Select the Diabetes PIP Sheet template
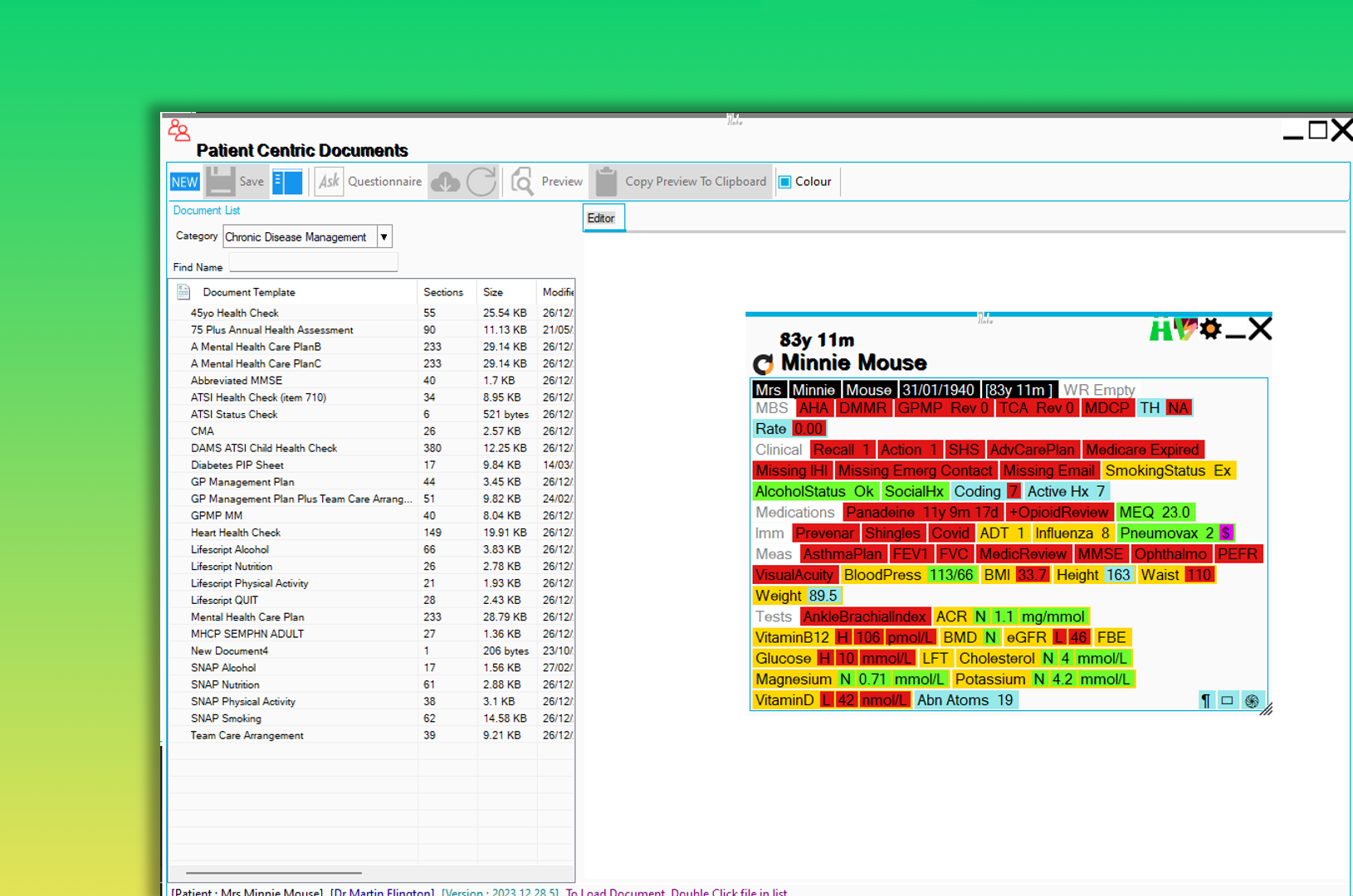Screen dimensions: 1353x896 (237, 465)
